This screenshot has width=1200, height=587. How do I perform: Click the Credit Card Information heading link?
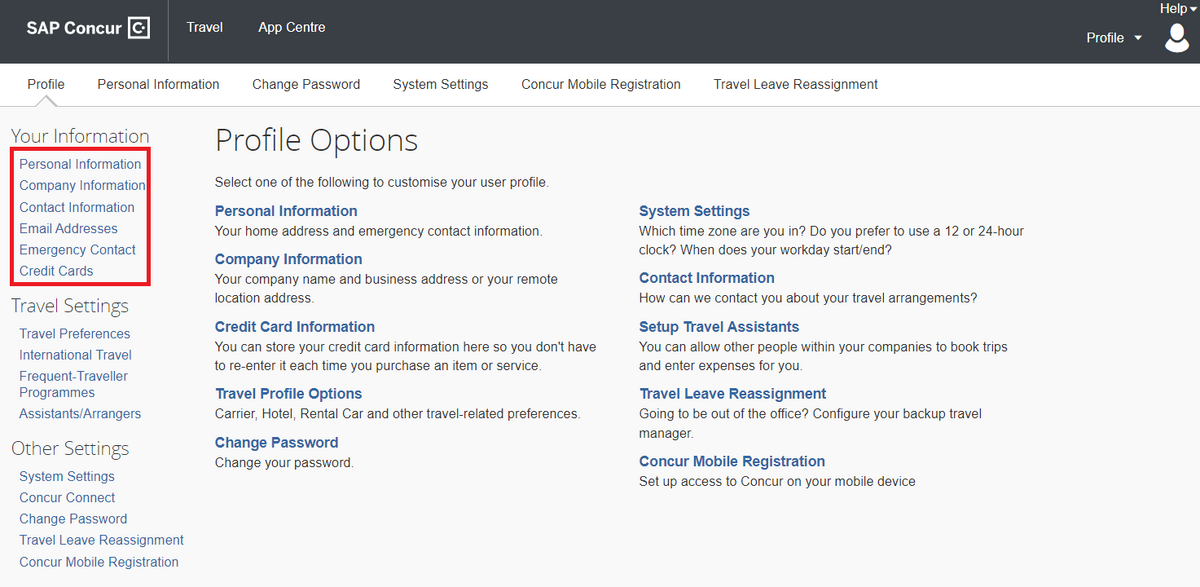pyautogui.click(x=295, y=327)
